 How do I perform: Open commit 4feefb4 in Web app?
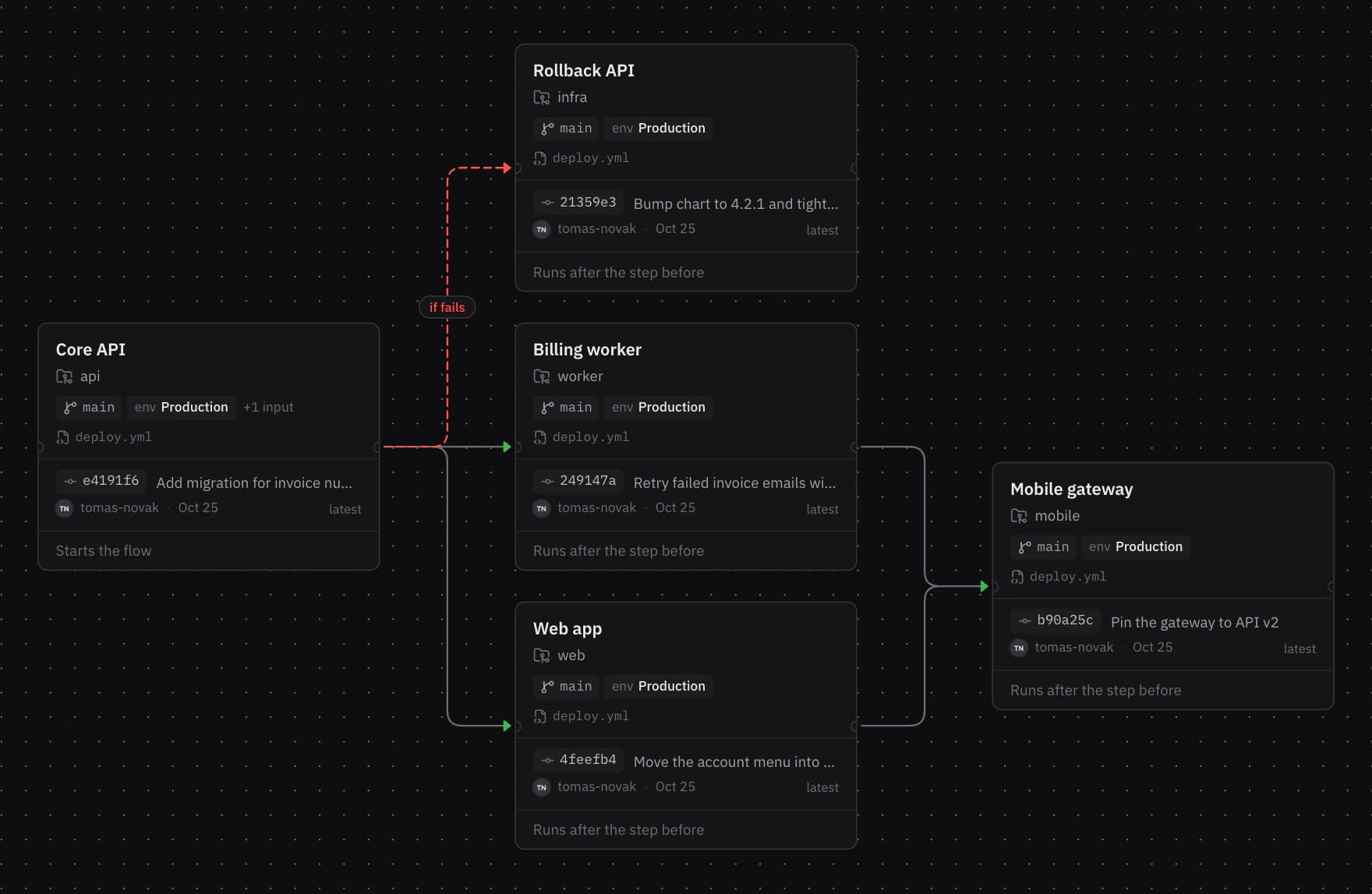coord(578,760)
